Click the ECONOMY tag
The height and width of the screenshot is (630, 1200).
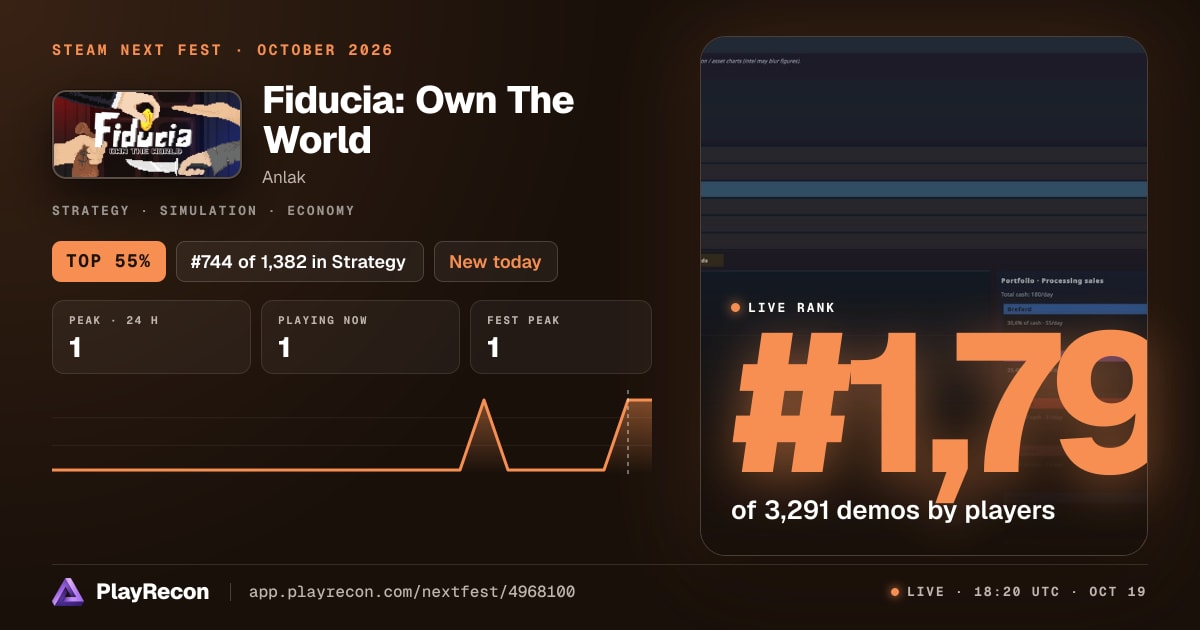click(321, 211)
